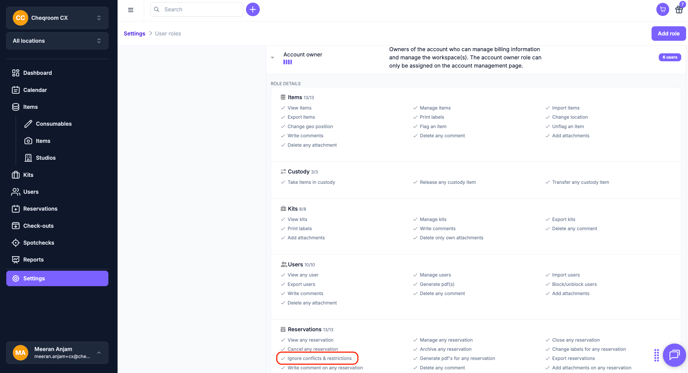The height and width of the screenshot is (373, 688).
Task: Open the chat support bubble
Action: [x=674, y=355]
